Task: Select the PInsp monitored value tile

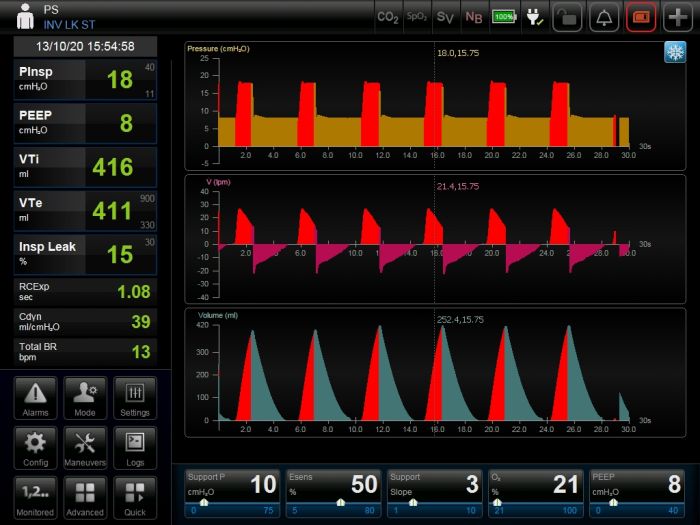Action: (x=85, y=79)
